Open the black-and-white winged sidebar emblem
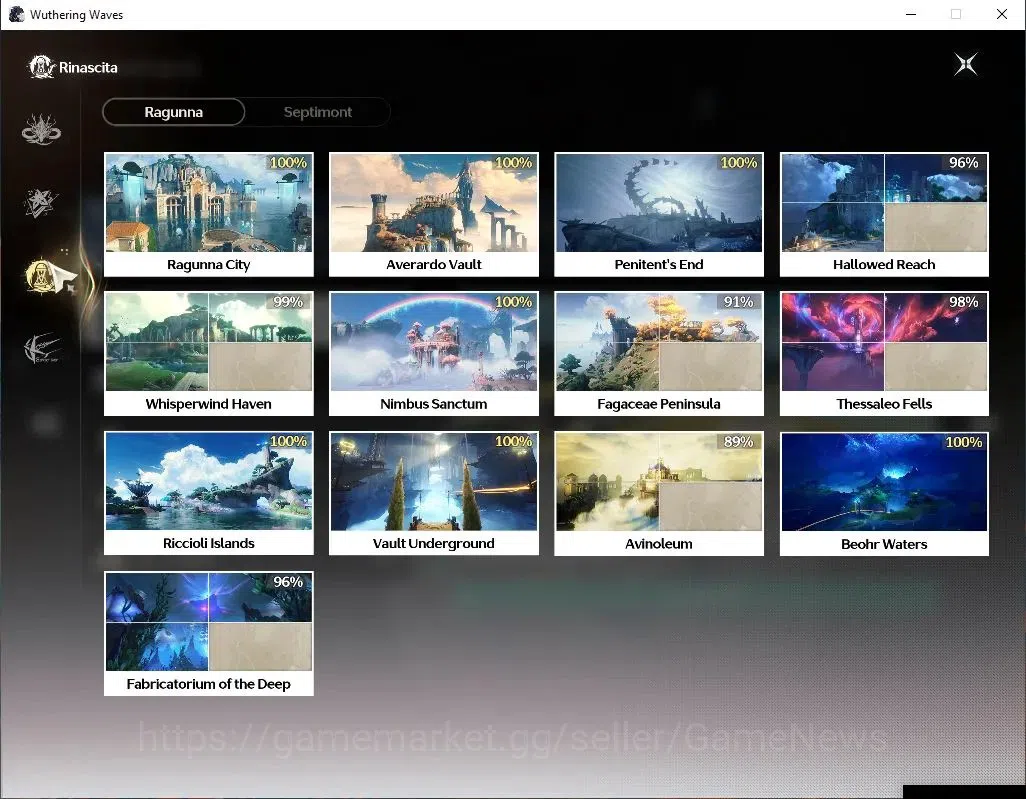The image size is (1026, 799). 43,348
